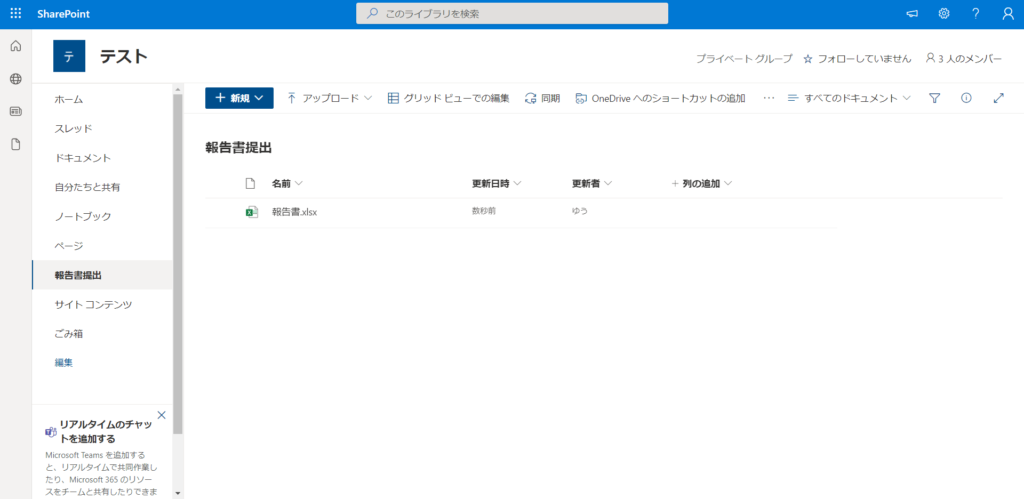Click the テスト site title
1024x499 pixels.
(x=124, y=57)
